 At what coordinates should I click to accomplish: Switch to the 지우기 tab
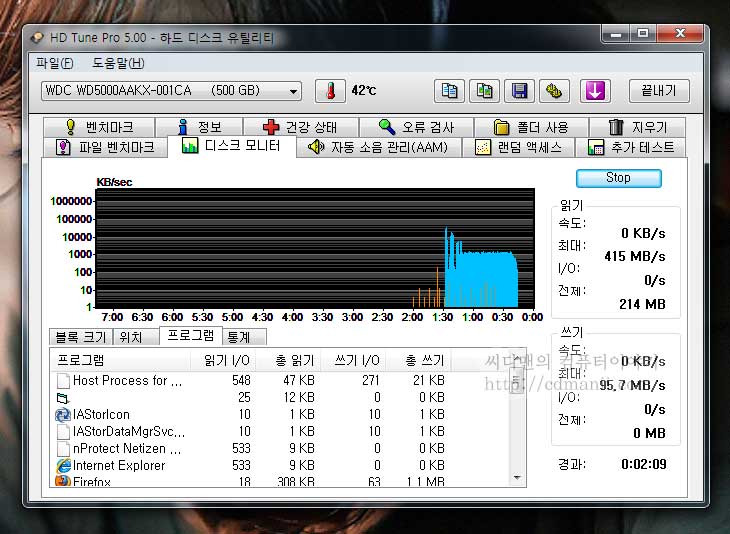637,127
